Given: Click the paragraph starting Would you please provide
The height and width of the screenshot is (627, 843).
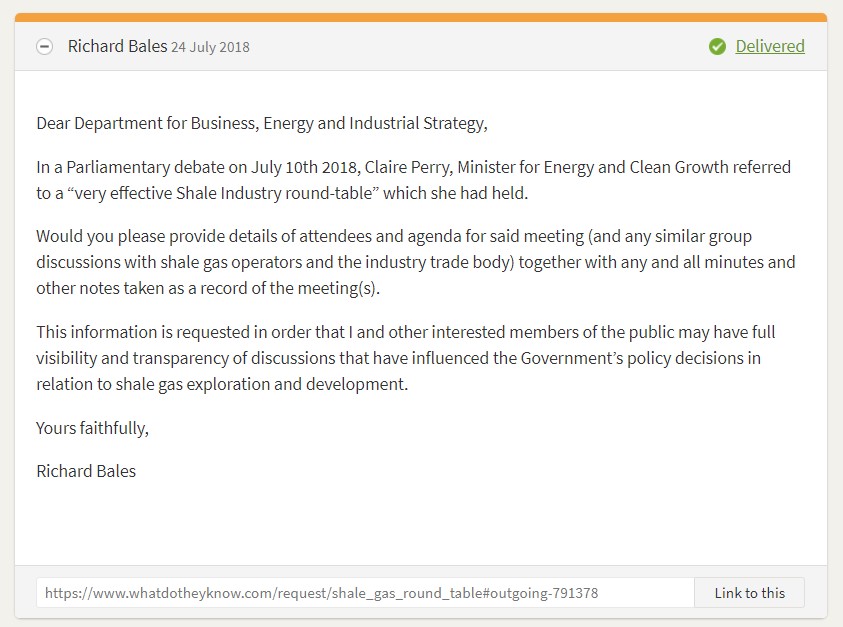Looking at the screenshot, I should click(x=415, y=262).
